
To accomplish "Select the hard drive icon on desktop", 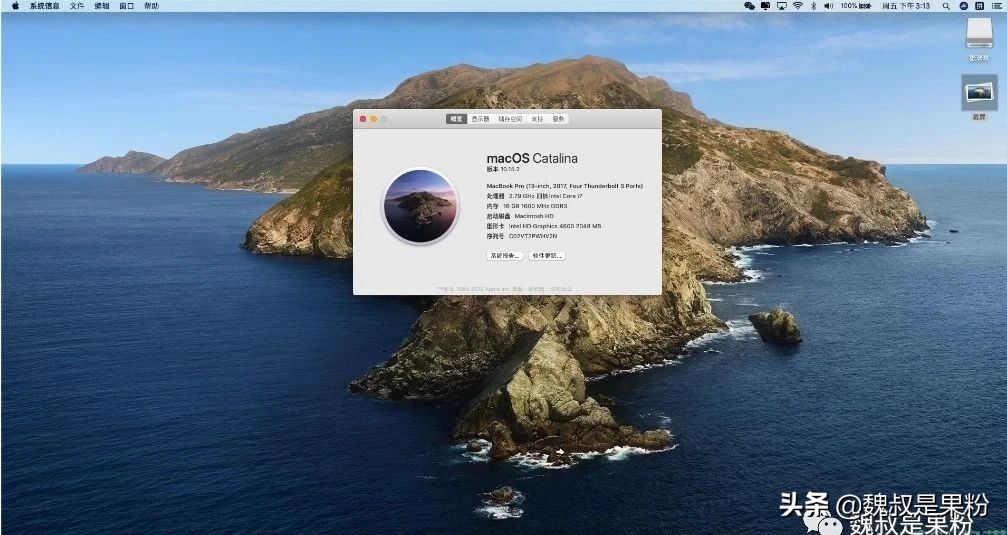I will pos(979,33).
